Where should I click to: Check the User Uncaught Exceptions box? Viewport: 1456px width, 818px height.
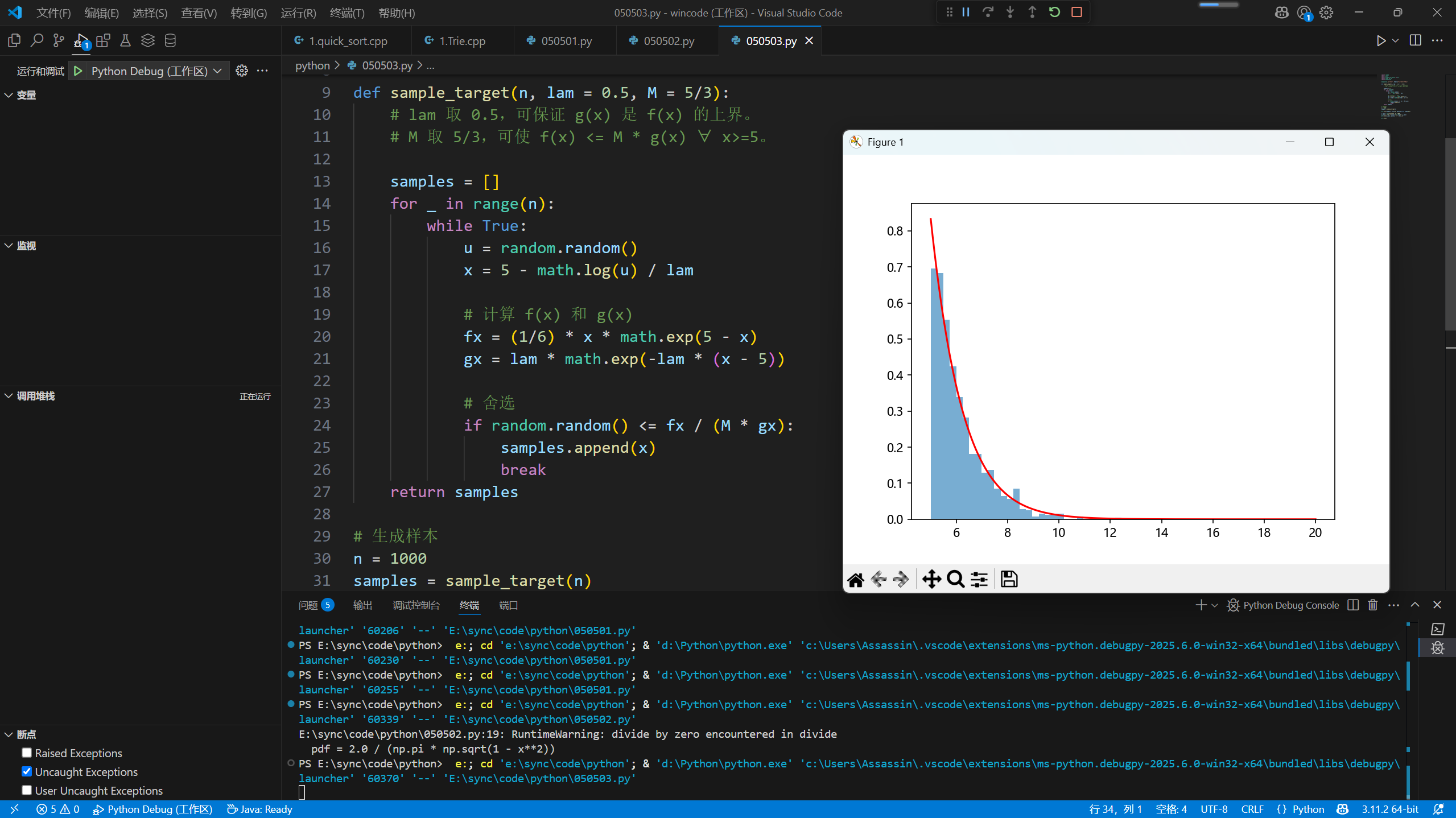pyautogui.click(x=27, y=790)
